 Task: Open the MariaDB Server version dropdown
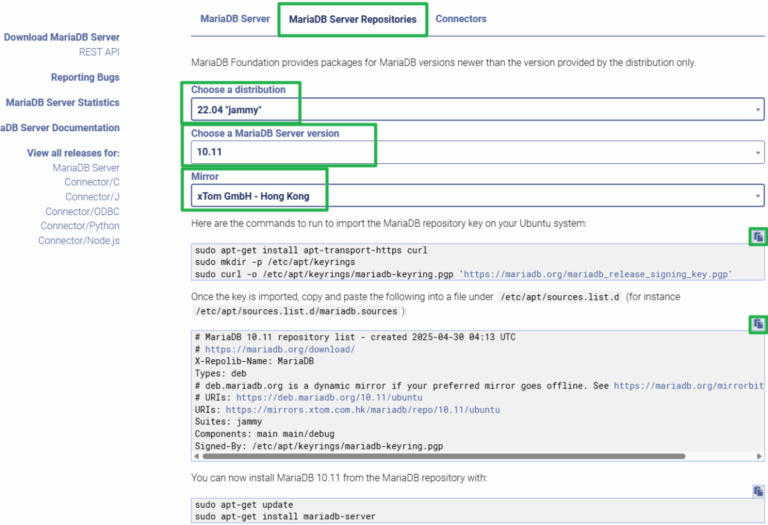tap(478, 152)
